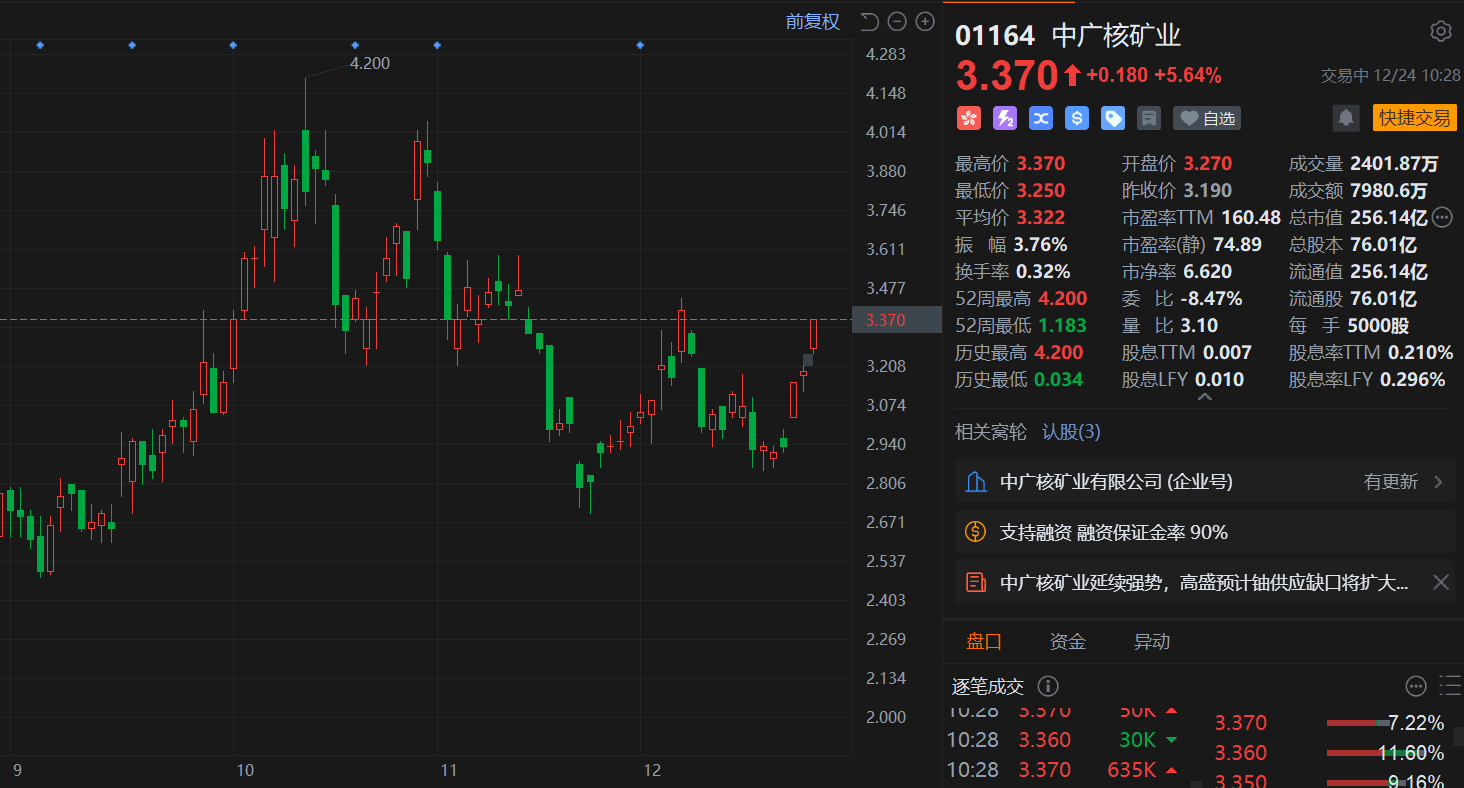
Task: Open the price alert bell icon
Action: point(1346,118)
